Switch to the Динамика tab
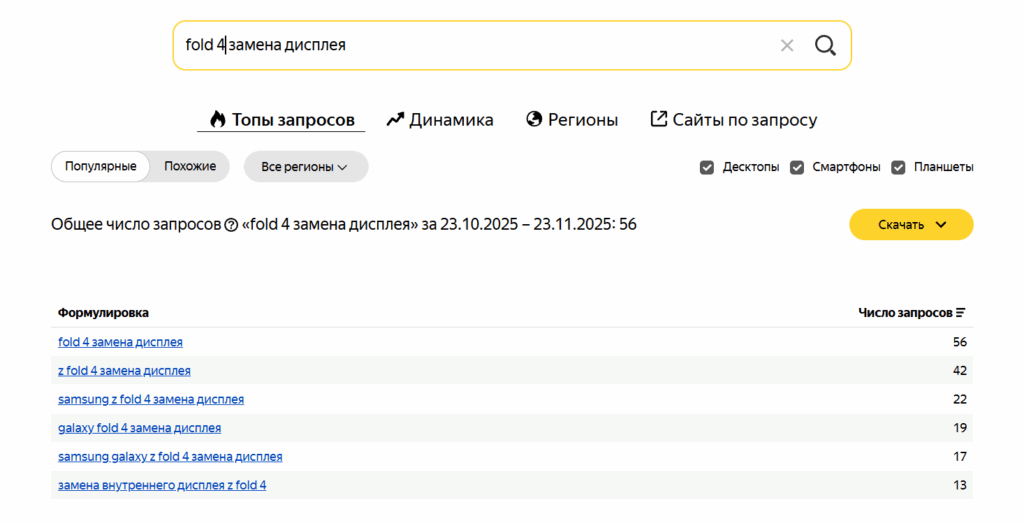This screenshot has height=523, width=1024. pyautogui.click(x=440, y=120)
